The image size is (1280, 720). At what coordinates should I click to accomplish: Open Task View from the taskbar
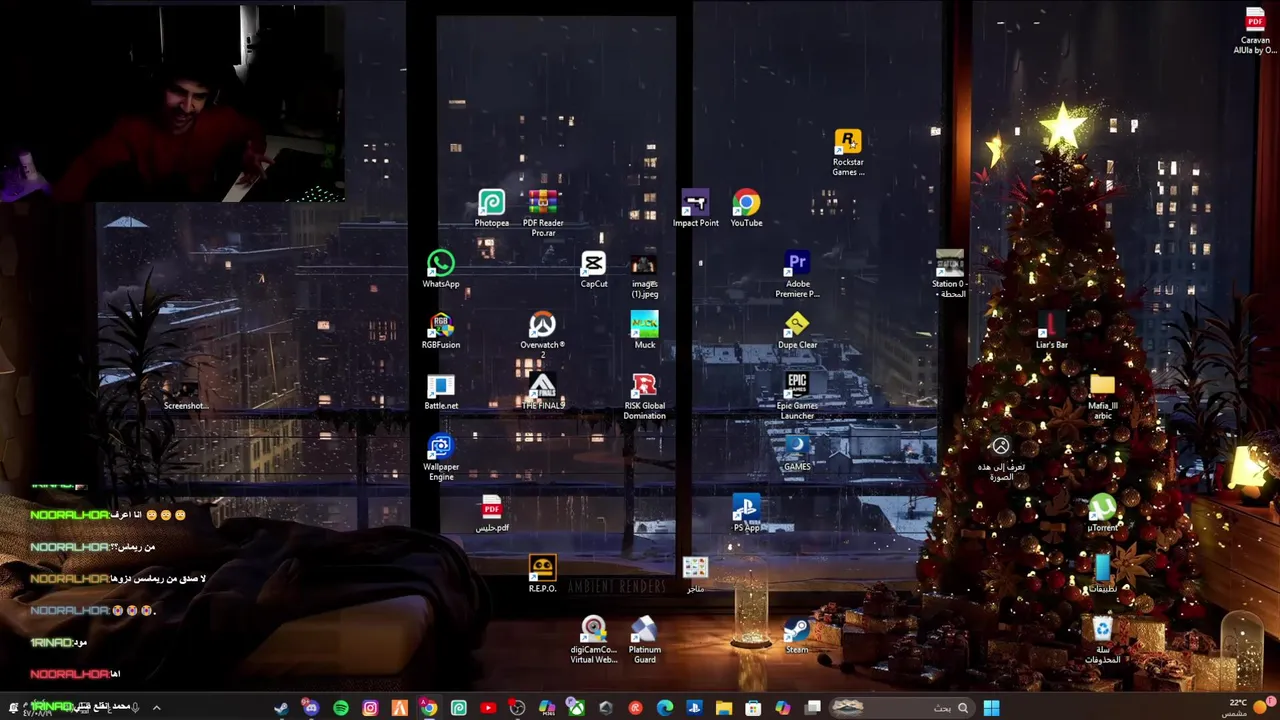pyautogui.click(x=813, y=708)
